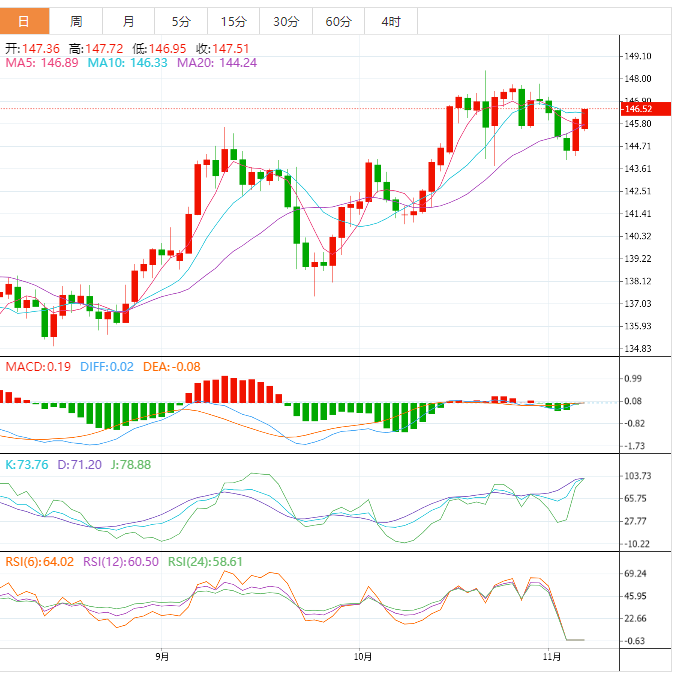Open the 月 monthly chart tab
The width and height of the screenshot is (674, 679).
pyautogui.click(x=129, y=21)
